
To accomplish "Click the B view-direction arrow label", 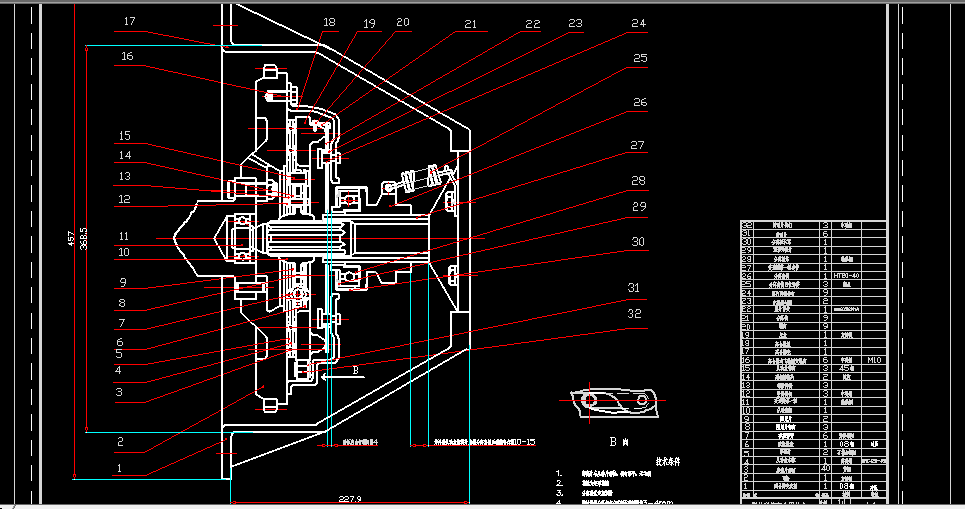I will point(355,371).
